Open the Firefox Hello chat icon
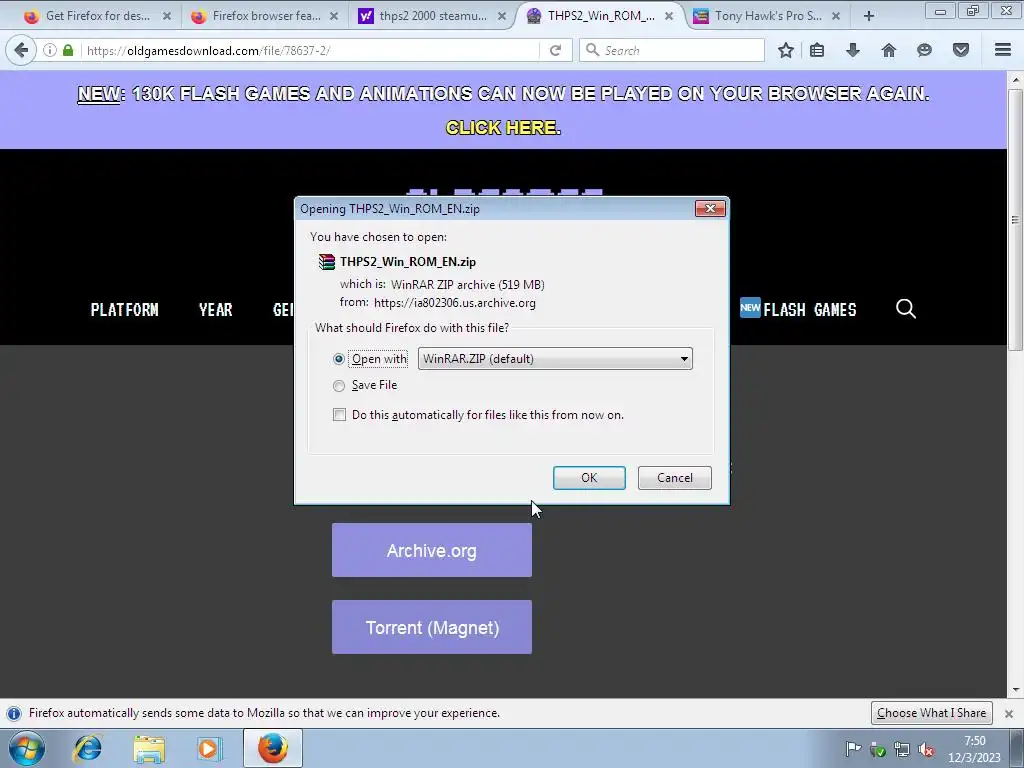 (x=924, y=50)
